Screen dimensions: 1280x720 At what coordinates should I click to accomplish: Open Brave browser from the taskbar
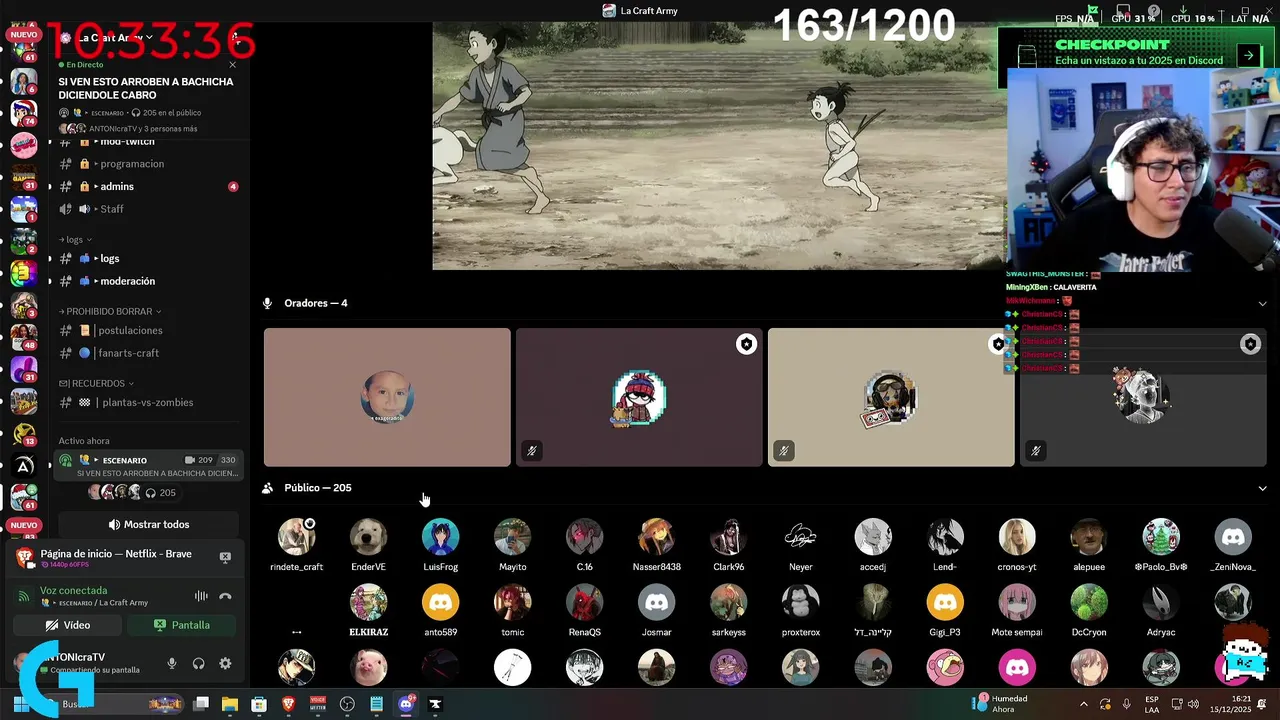tap(288, 704)
